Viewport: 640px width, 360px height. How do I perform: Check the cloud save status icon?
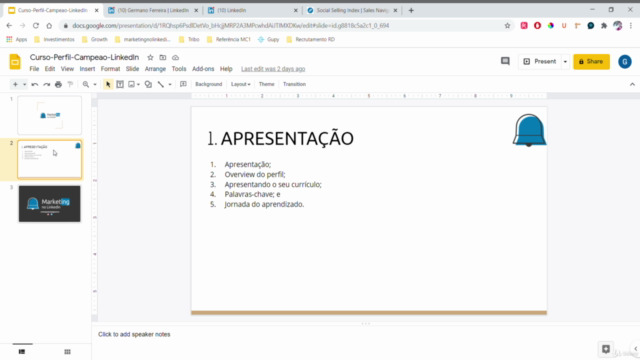(175, 58)
